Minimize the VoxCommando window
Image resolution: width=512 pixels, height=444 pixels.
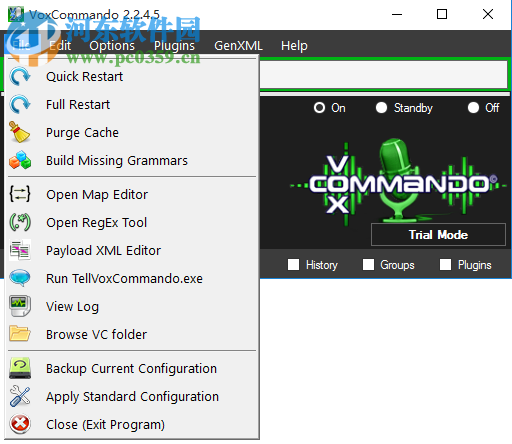point(397,14)
